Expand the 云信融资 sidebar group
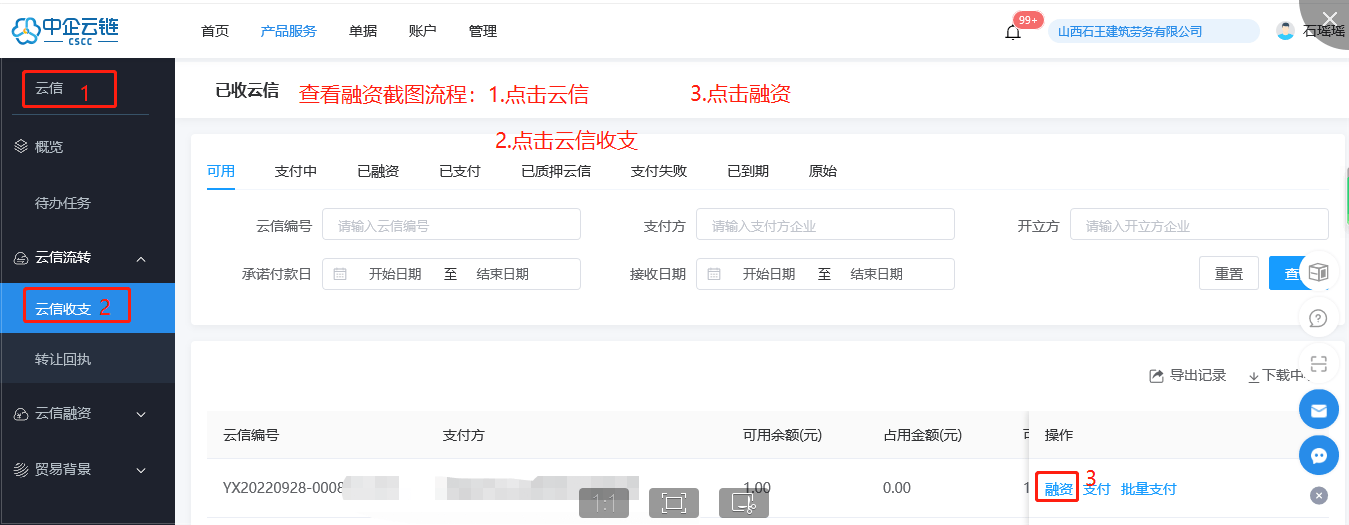 point(141,414)
